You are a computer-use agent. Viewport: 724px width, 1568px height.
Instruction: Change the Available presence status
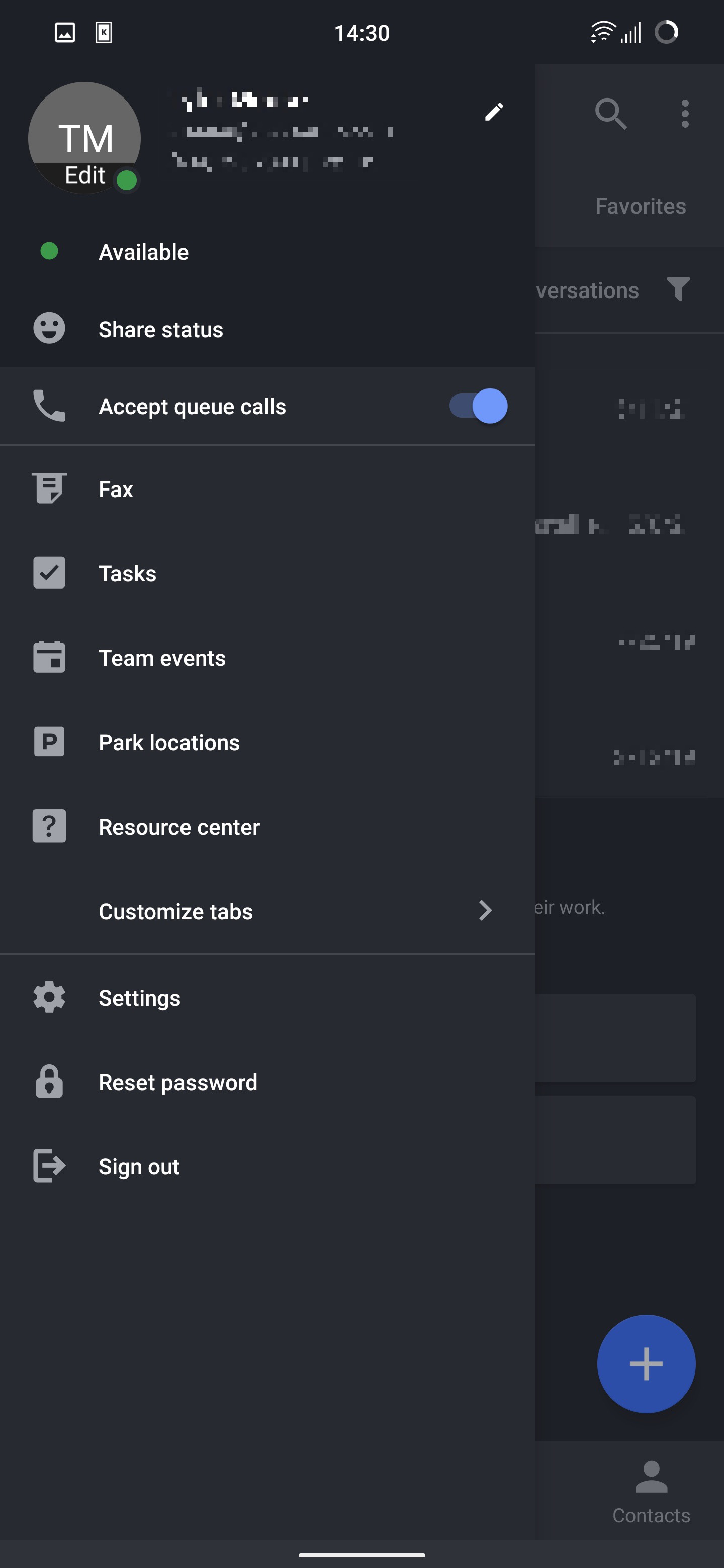144,252
